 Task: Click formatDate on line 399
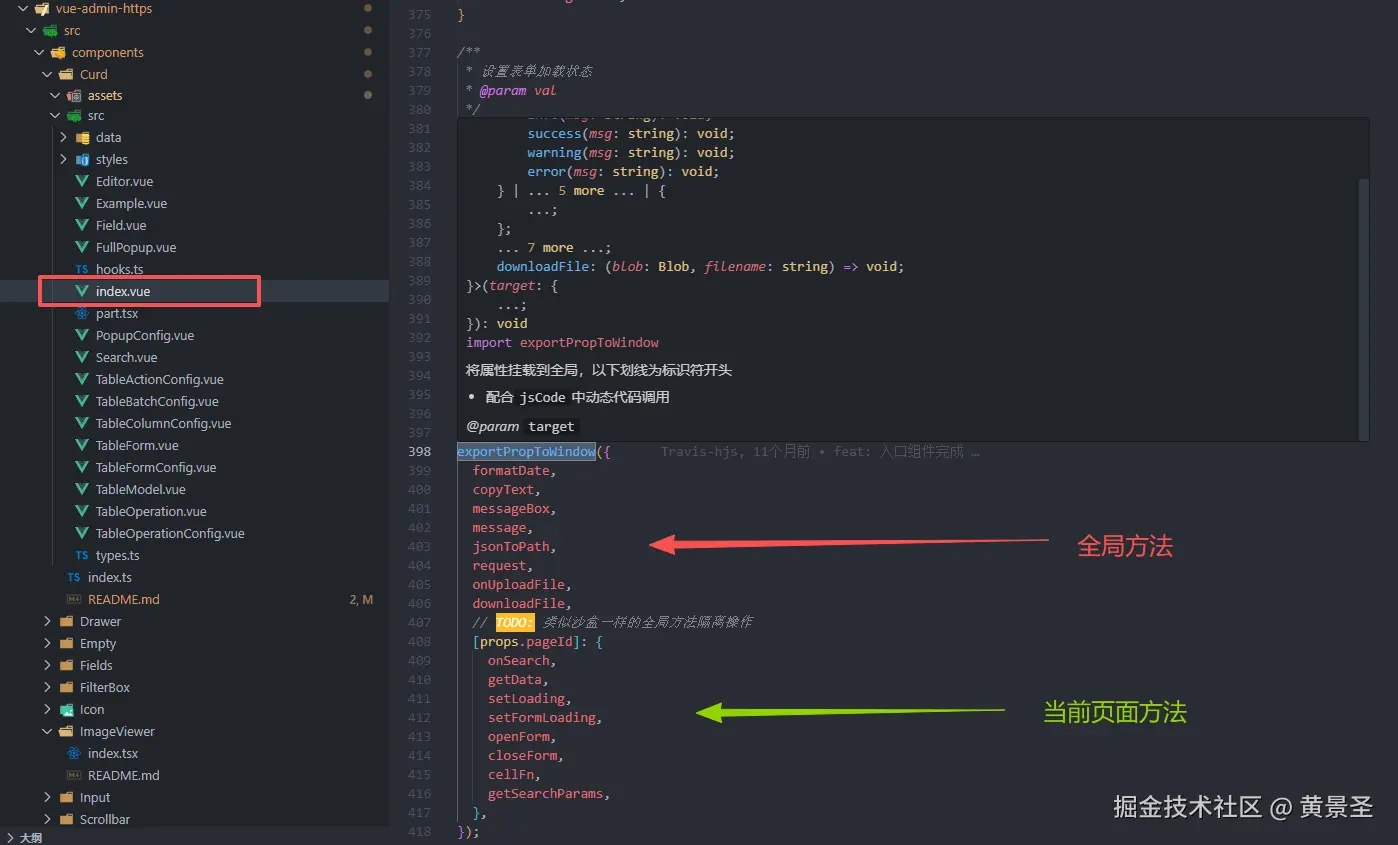click(x=510, y=471)
